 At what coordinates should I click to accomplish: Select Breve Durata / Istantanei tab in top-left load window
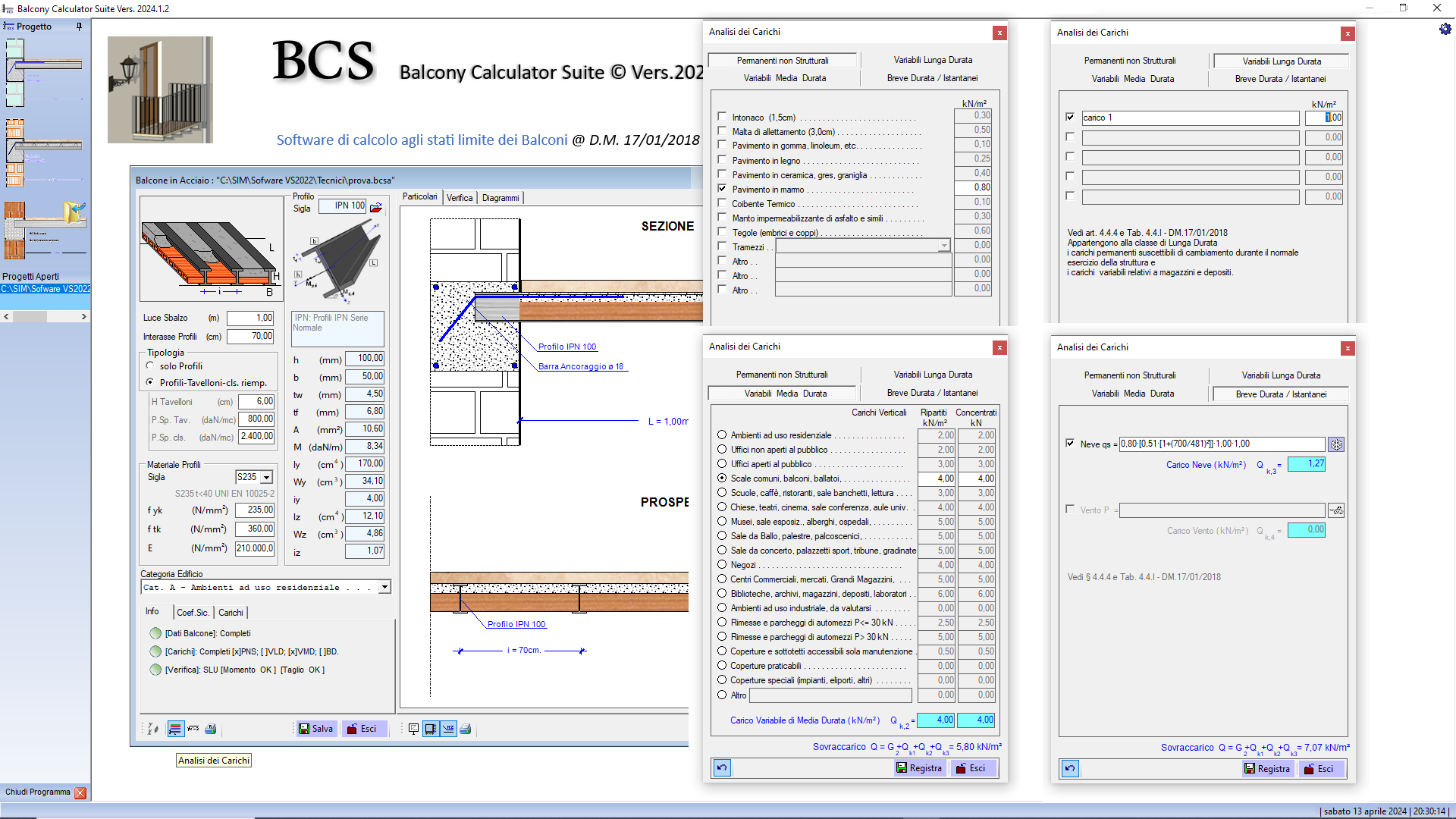(x=932, y=78)
